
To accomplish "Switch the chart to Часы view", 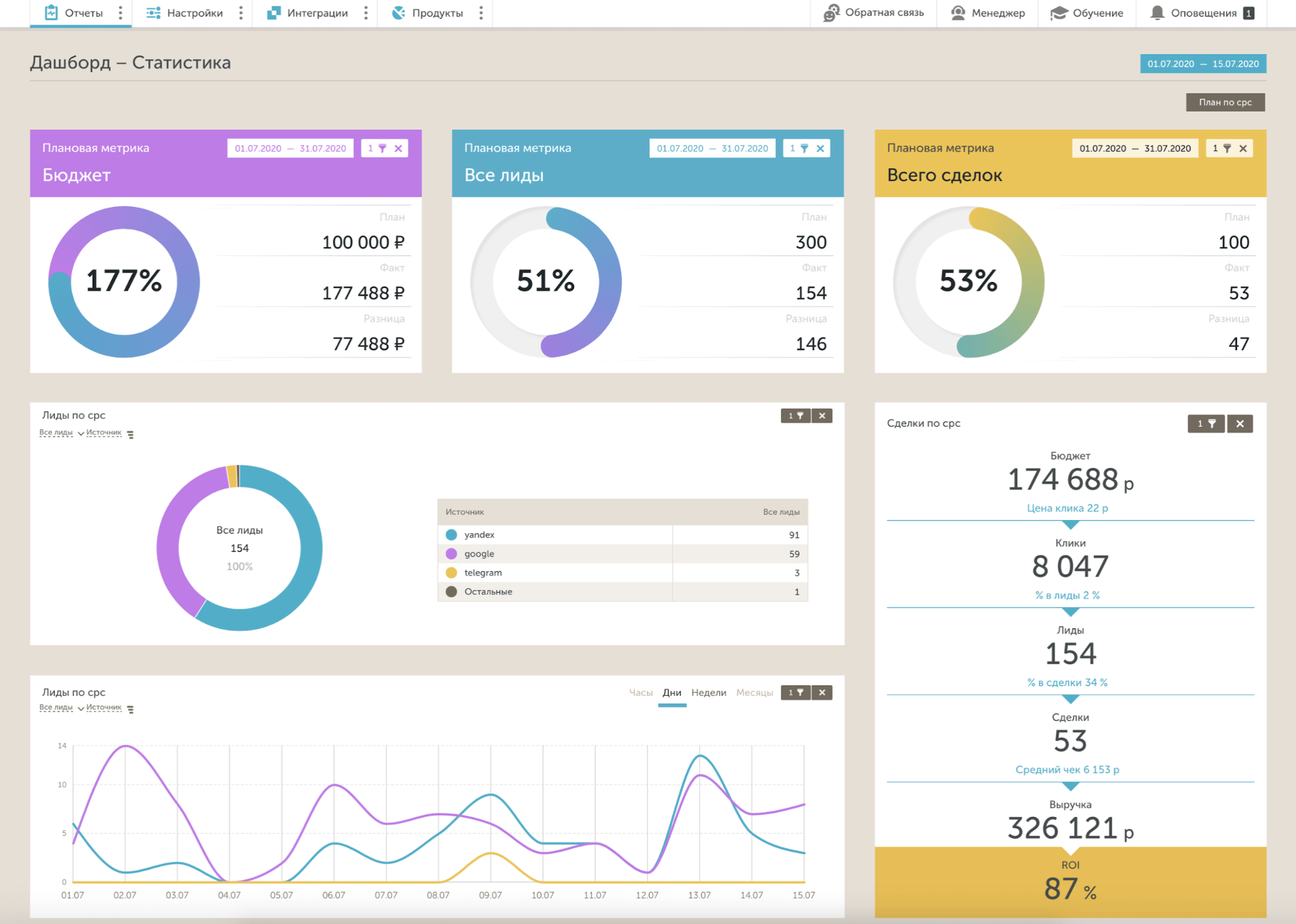I will pos(641,693).
